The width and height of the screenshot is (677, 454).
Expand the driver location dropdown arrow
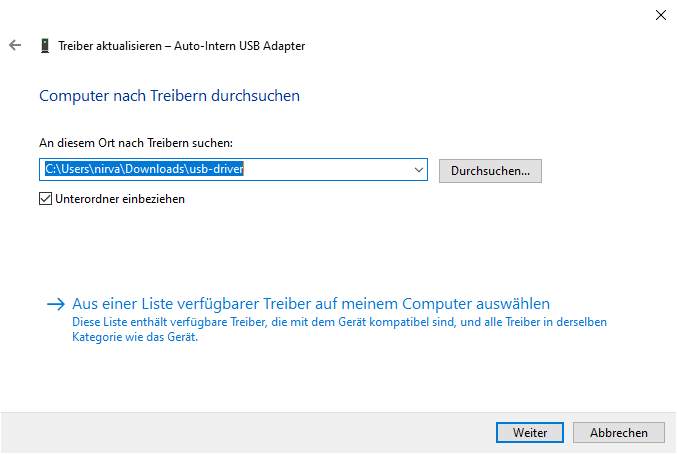(419, 170)
